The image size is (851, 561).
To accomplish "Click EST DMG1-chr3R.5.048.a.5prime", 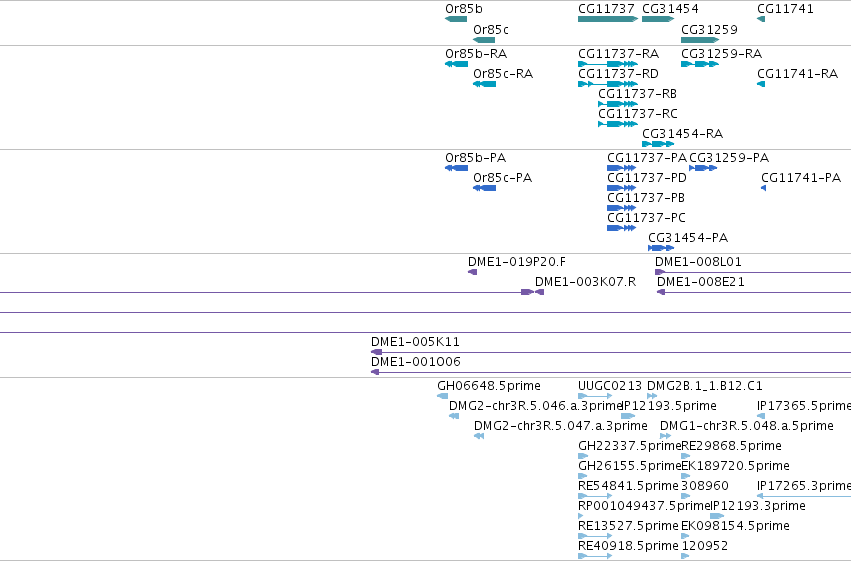I will pos(665,436).
